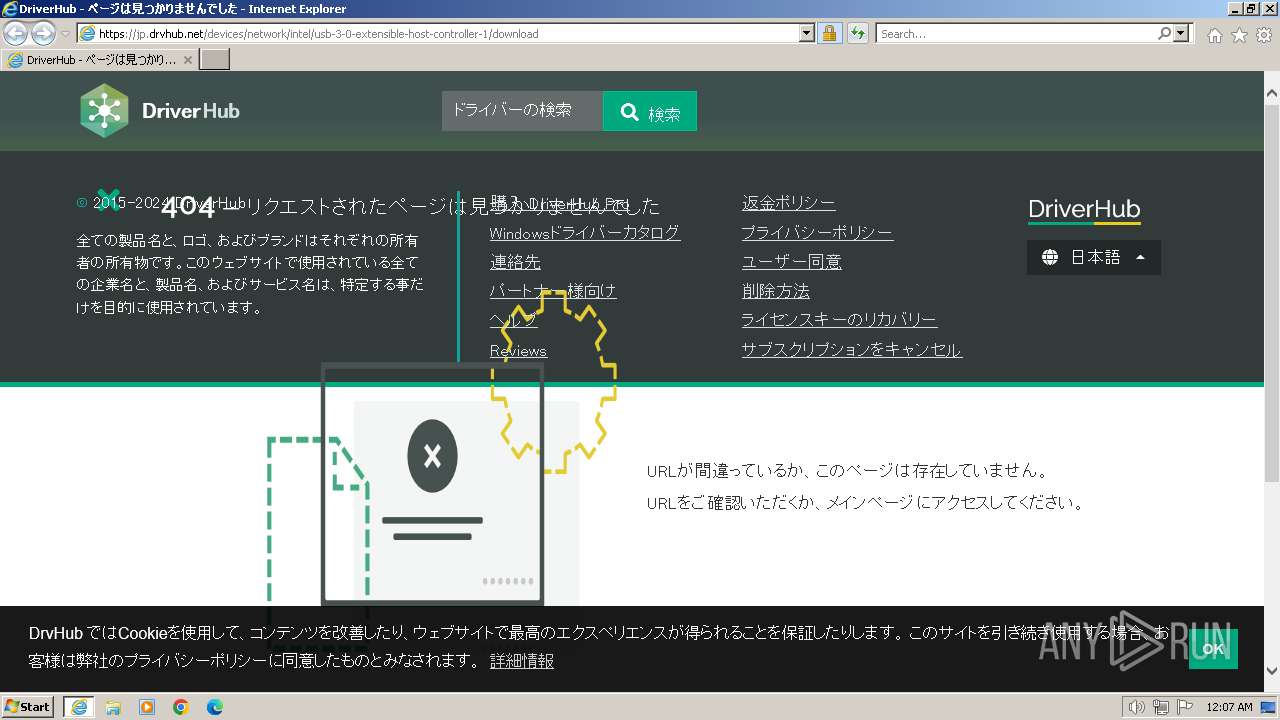
Task: Open the ユーザー同意 link
Action: tap(791, 262)
